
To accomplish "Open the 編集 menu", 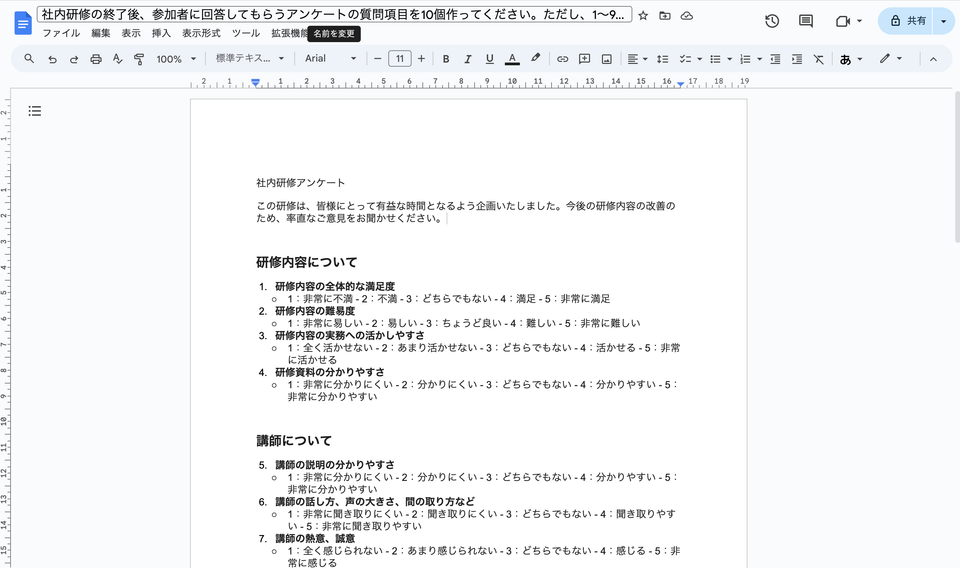I will pyautogui.click(x=100, y=33).
